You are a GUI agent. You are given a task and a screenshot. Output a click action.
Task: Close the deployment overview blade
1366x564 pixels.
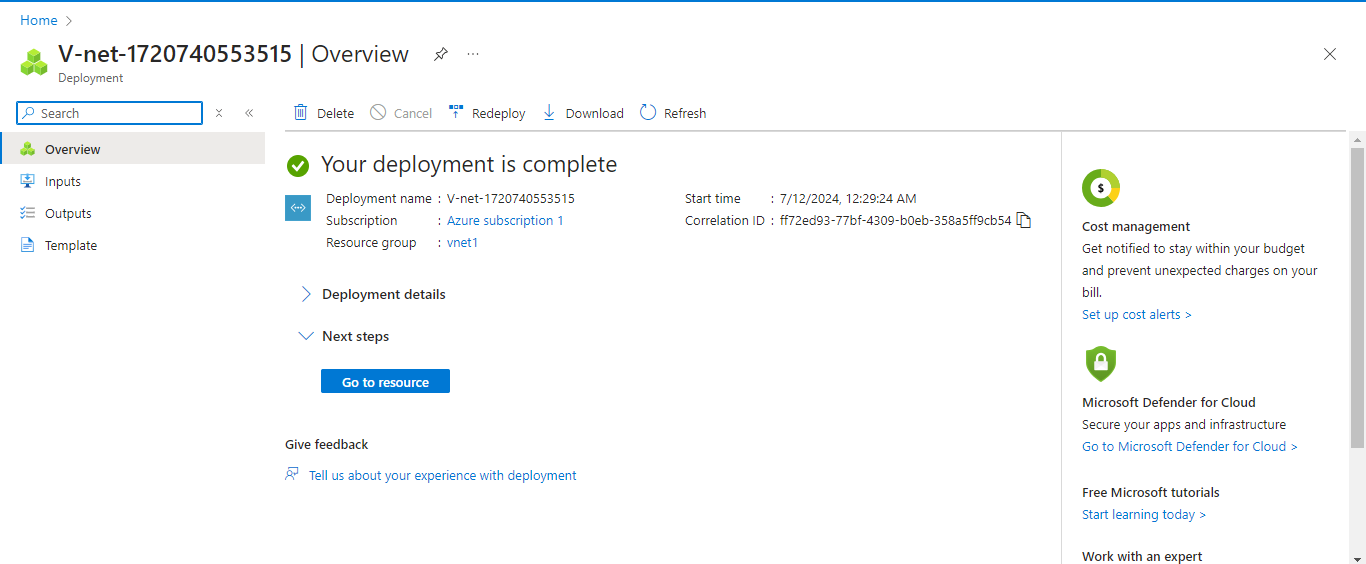click(1330, 54)
